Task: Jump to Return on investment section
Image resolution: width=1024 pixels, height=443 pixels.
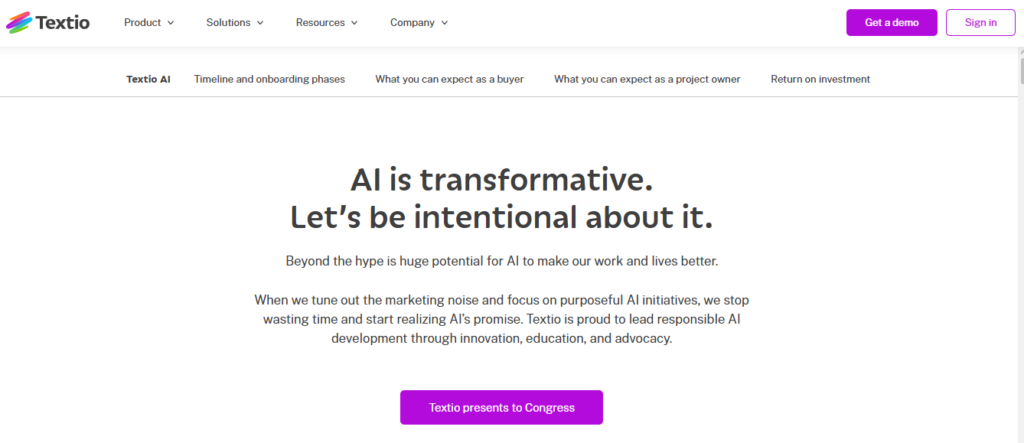Action: tap(820, 79)
